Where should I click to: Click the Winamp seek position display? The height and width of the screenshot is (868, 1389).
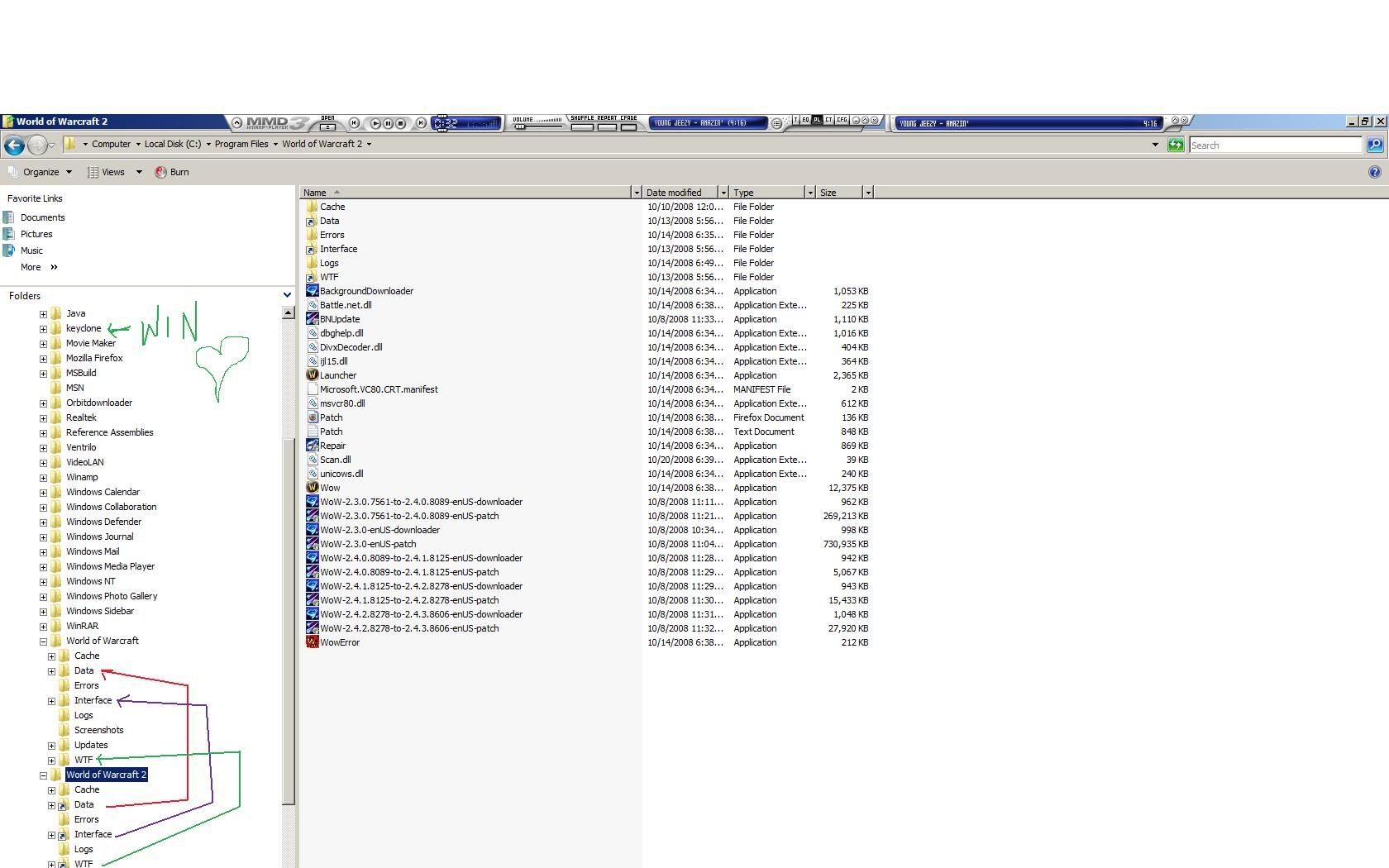[466, 123]
